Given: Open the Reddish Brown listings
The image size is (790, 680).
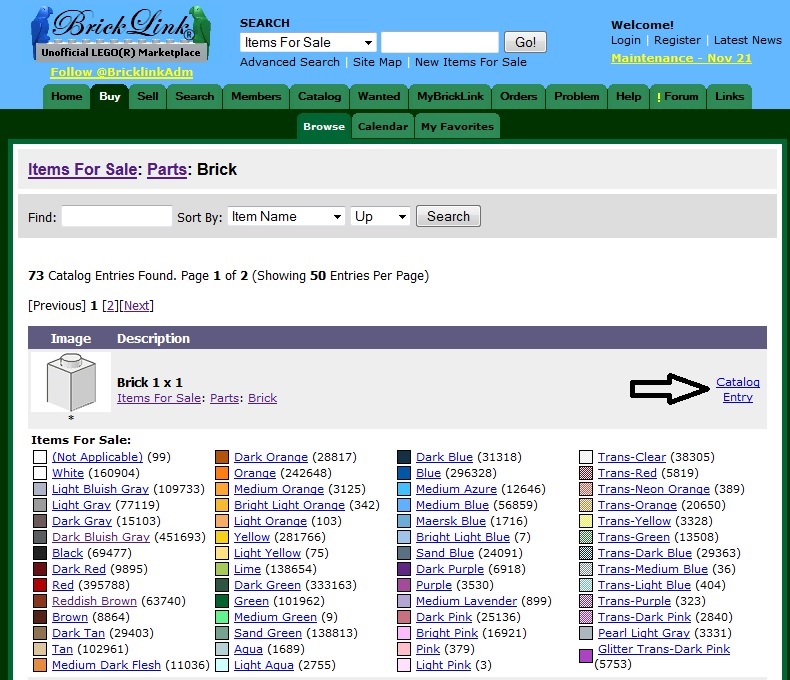Looking at the screenshot, I should point(94,601).
